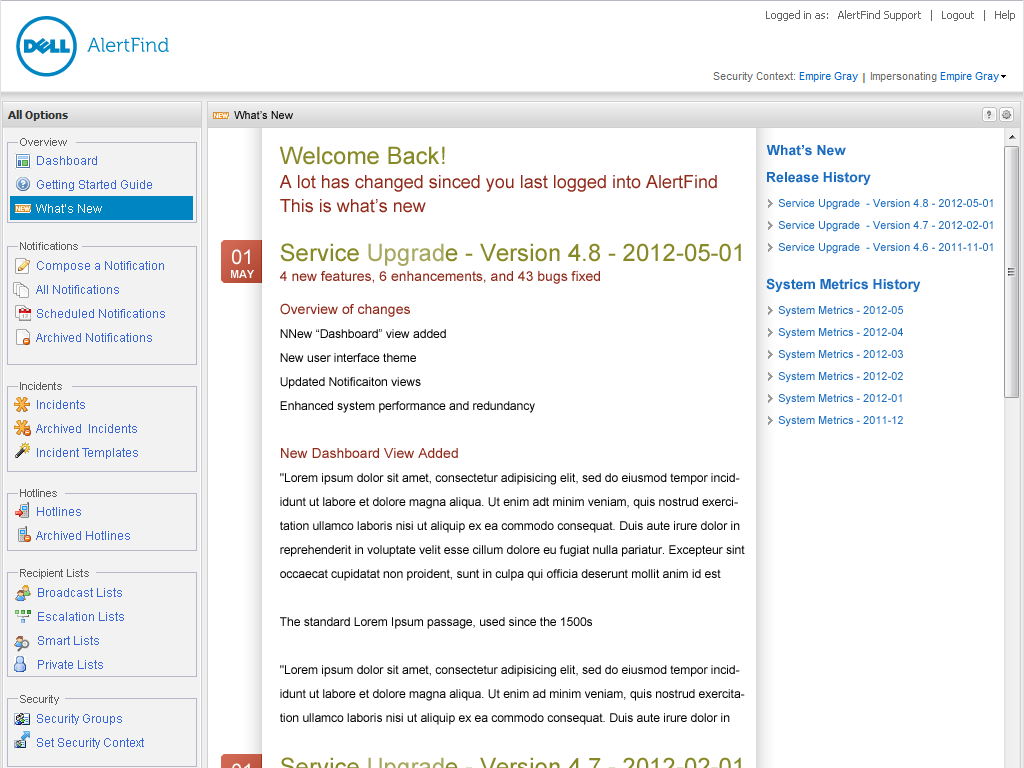Click the orange Incidents star icon
This screenshot has height=768, width=1024.
22,404
